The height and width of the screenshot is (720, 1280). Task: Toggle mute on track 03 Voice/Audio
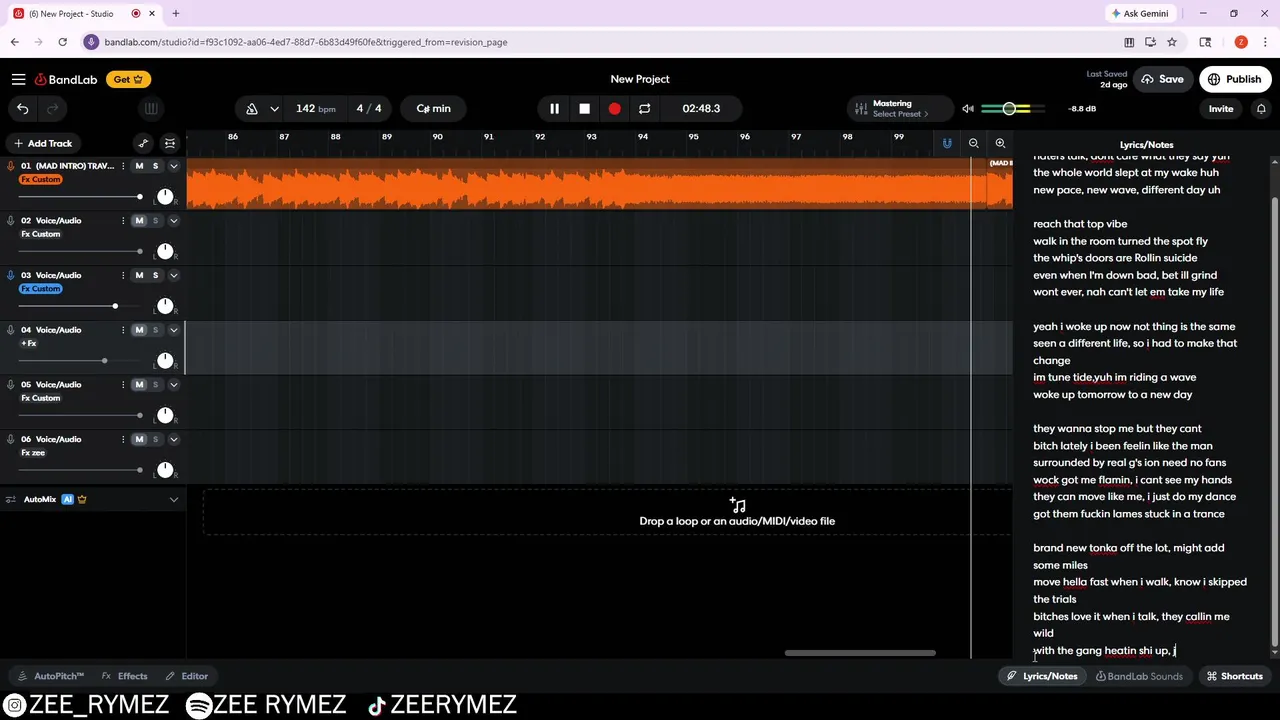tap(139, 275)
